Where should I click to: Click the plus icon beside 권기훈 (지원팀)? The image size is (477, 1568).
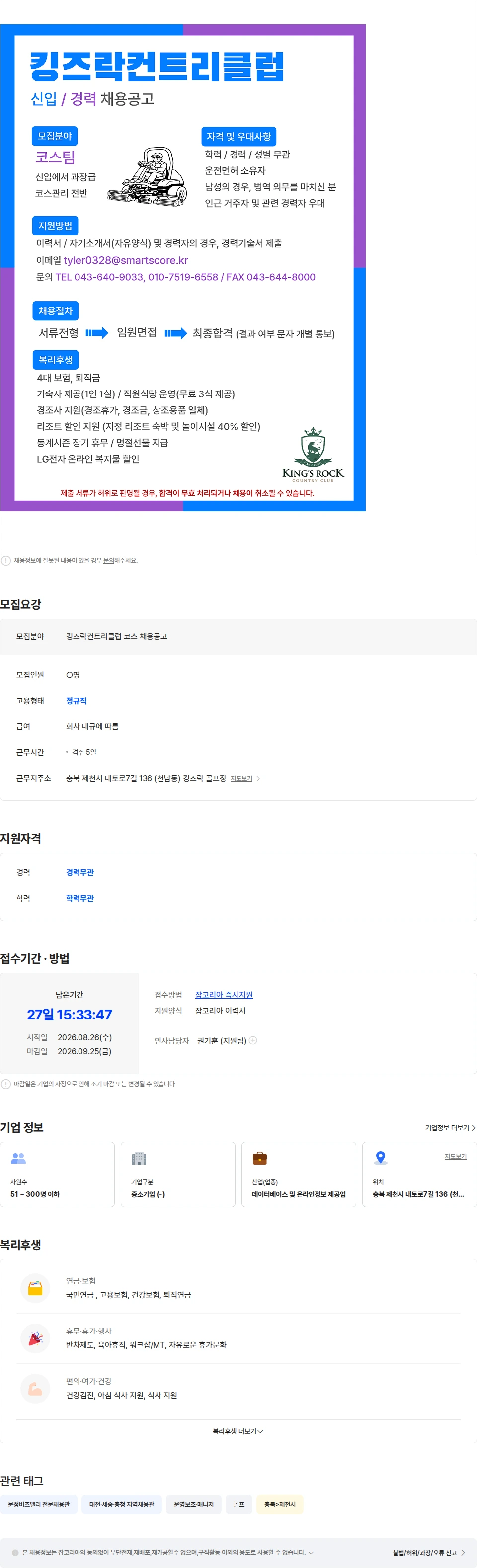(253, 1040)
